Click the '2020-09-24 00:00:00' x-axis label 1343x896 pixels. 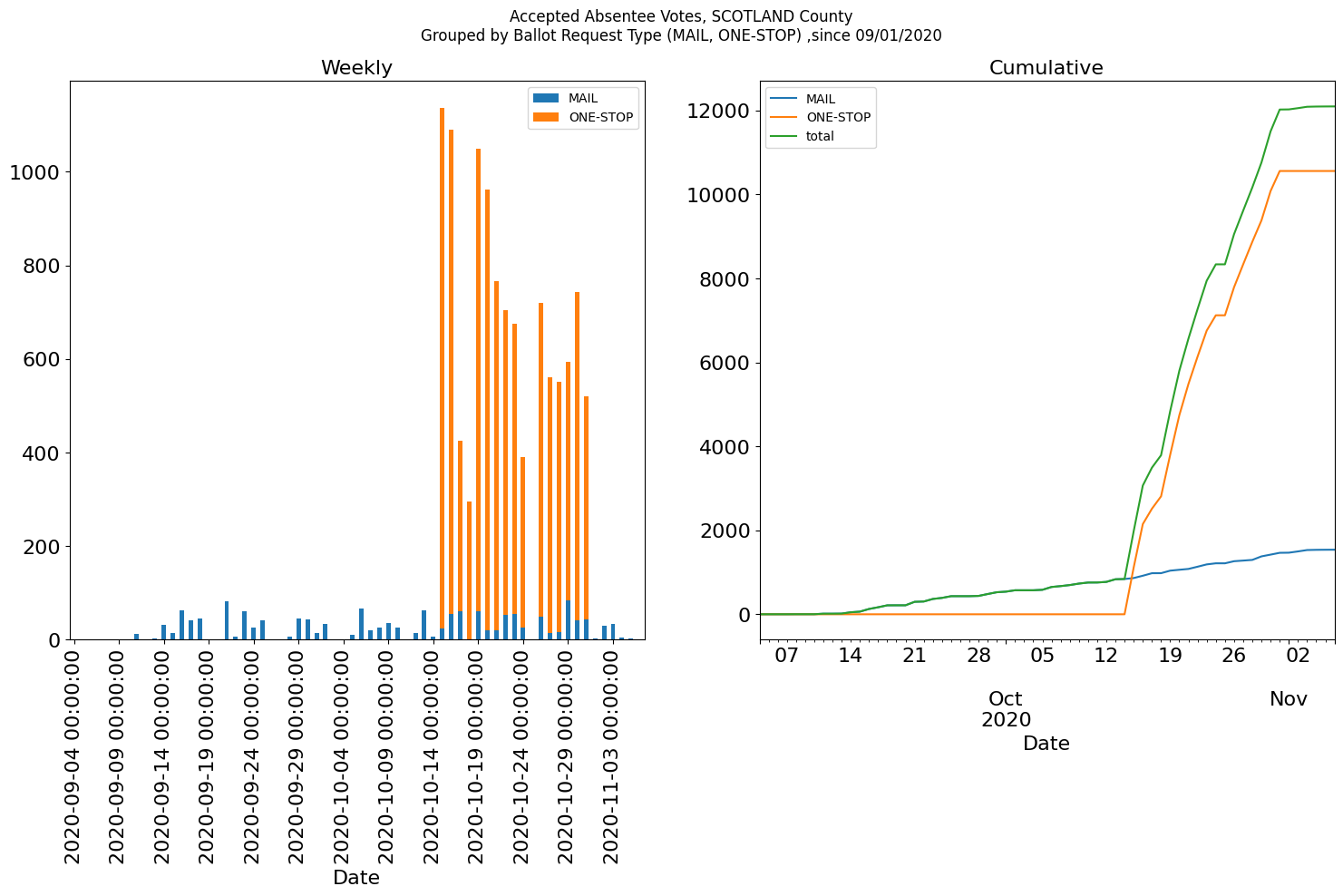253,755
